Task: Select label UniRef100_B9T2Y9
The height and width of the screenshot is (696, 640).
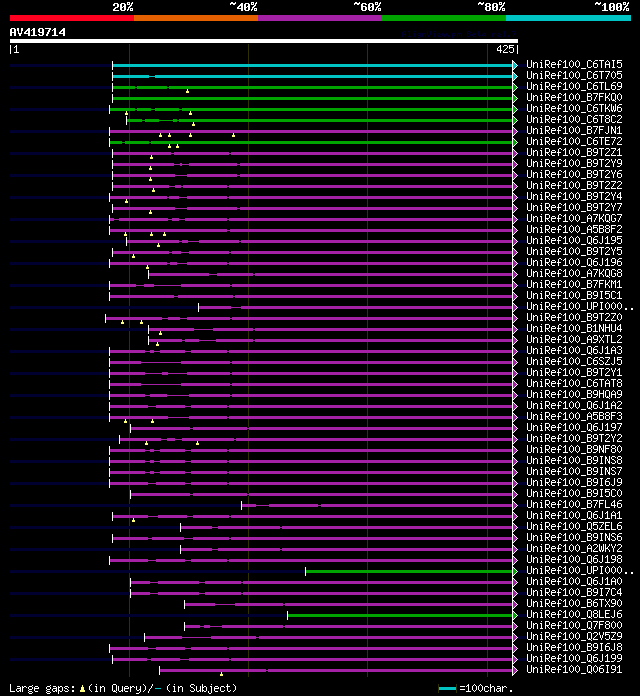Action: 574,163
